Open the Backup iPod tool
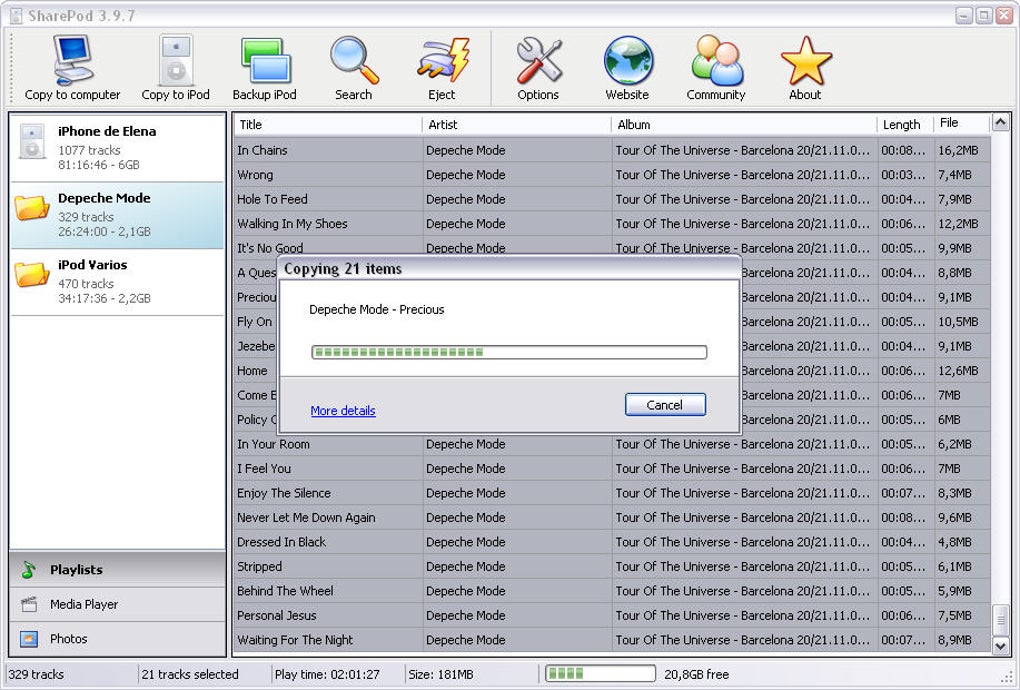The height and width of the screenshot is (690, 1020). coord(265,68)
